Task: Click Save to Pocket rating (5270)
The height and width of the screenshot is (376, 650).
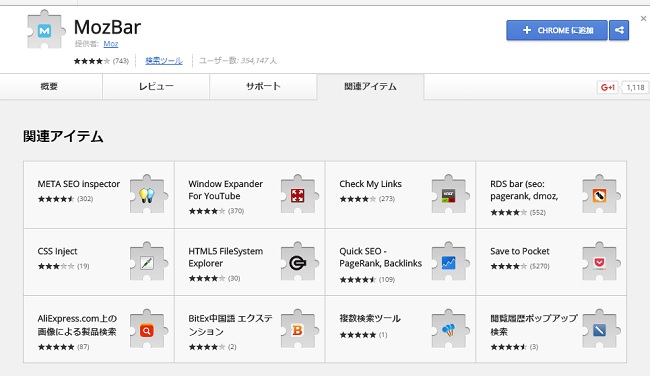Action: (520, 266)
